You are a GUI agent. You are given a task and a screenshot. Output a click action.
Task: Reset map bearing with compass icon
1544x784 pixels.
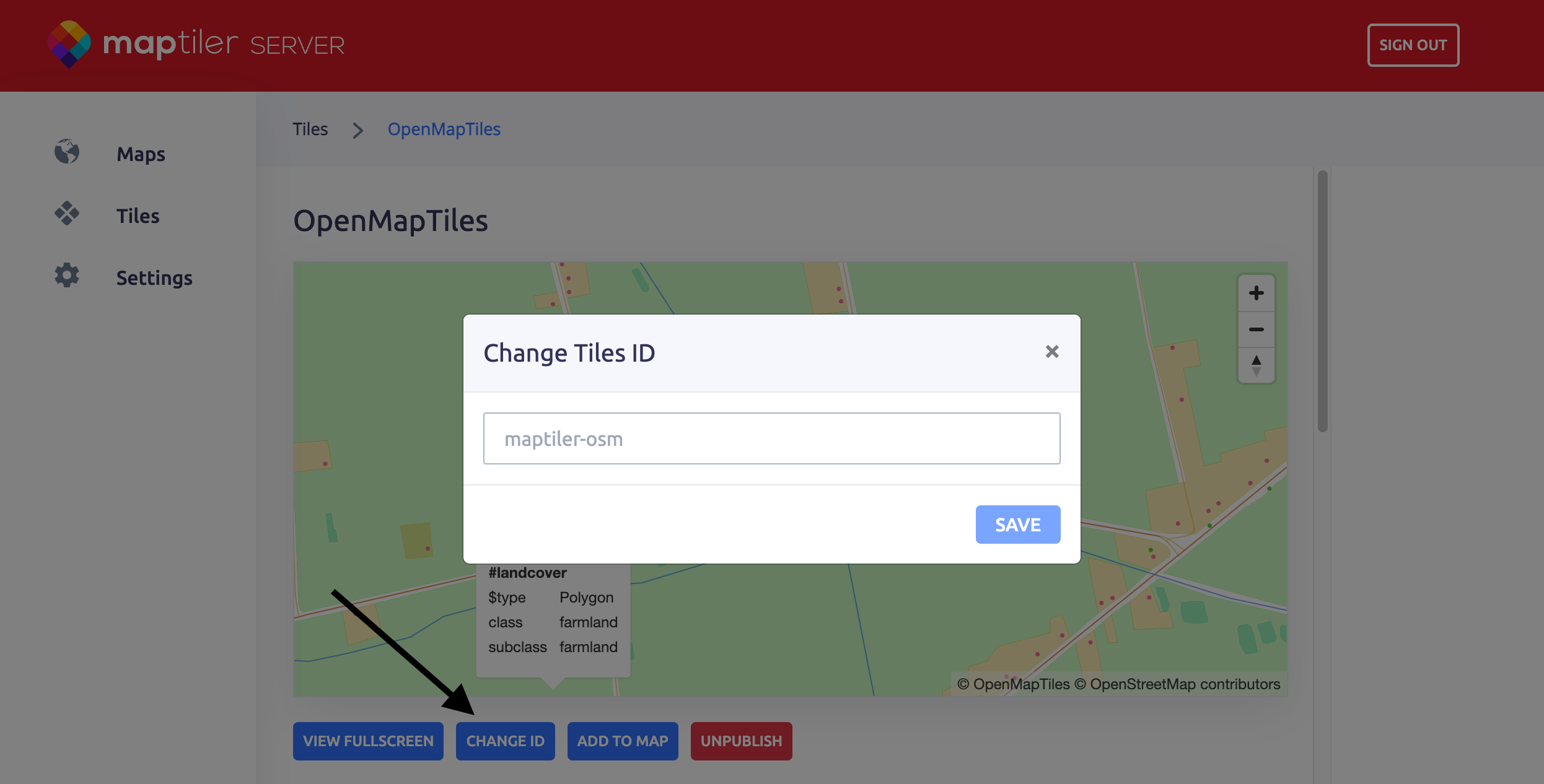click(1256, 365)
